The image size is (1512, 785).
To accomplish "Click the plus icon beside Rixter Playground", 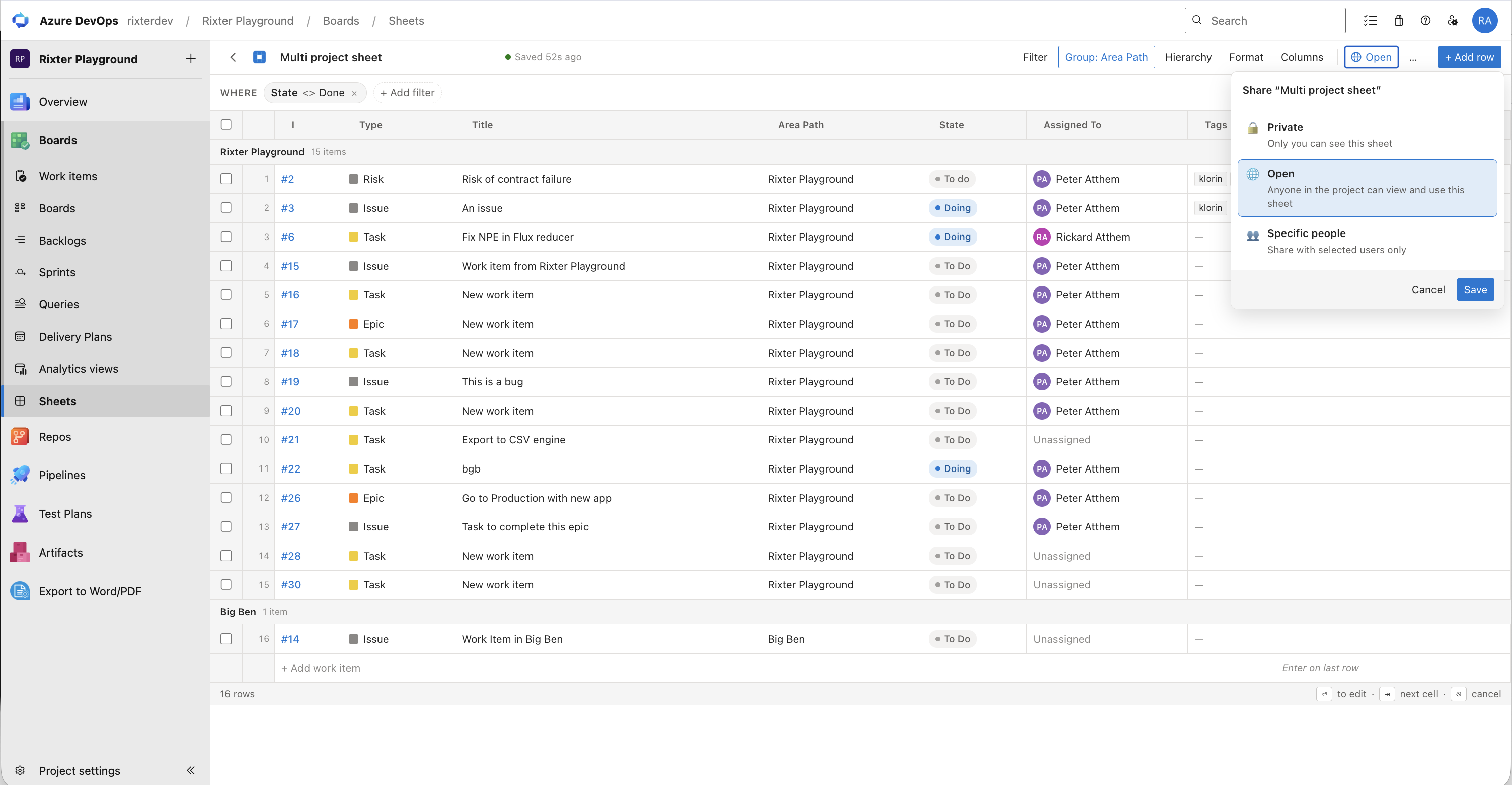I will pos(191,59).
